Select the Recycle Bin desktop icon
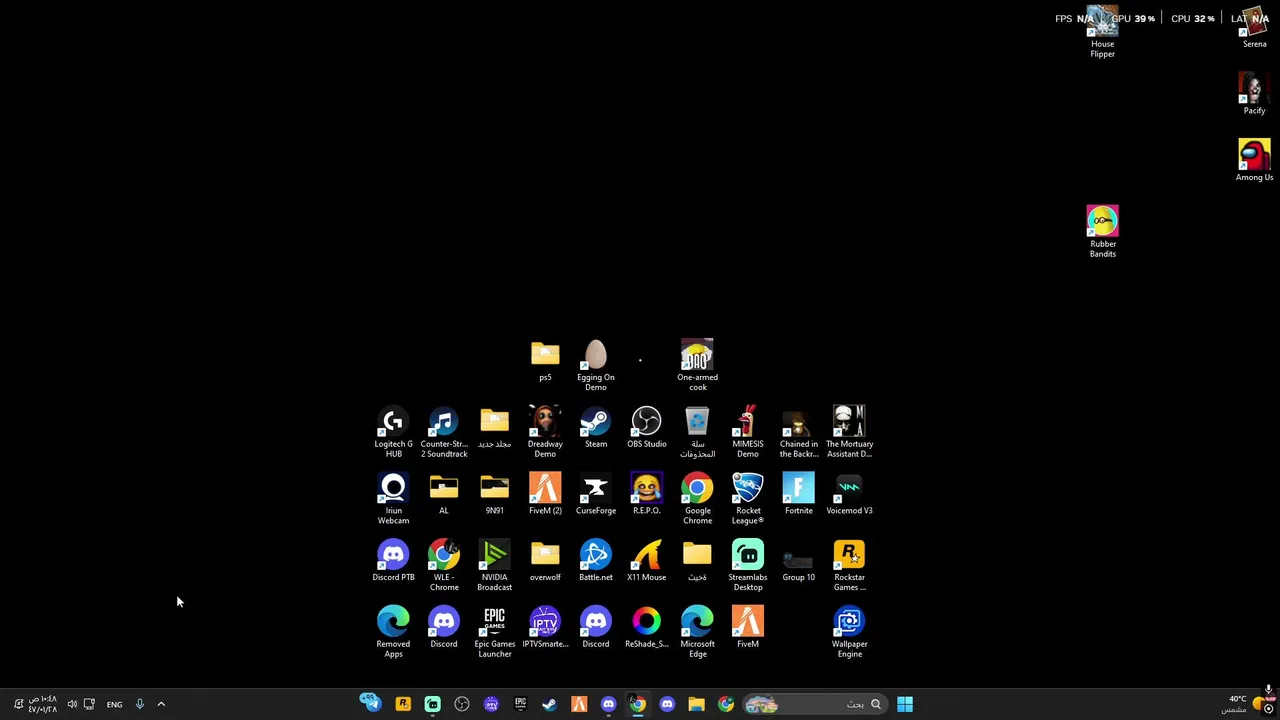 pos(697,433)
